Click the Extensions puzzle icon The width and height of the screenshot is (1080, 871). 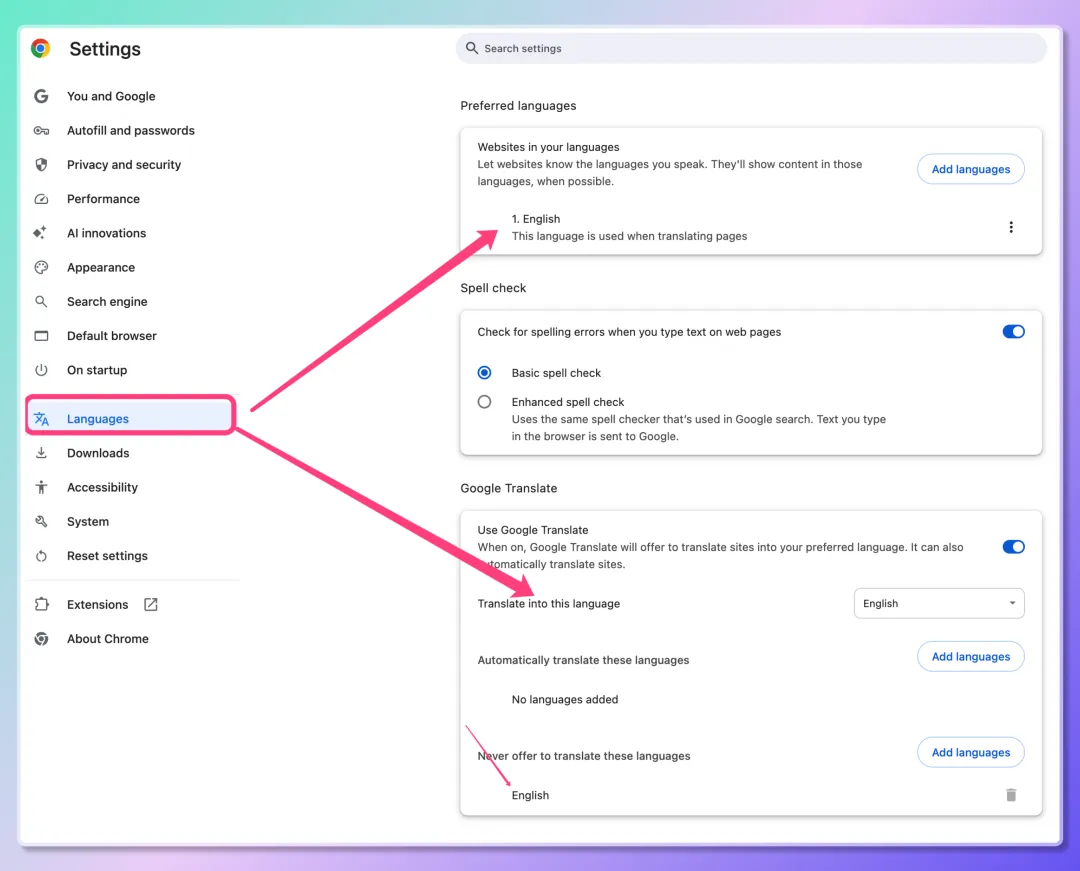[41, 605]
